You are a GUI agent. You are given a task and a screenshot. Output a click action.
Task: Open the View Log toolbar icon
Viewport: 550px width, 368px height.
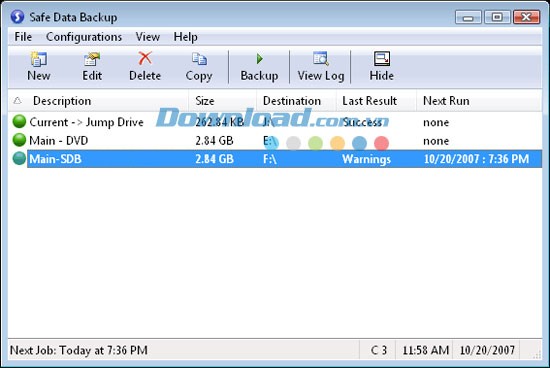321,59
